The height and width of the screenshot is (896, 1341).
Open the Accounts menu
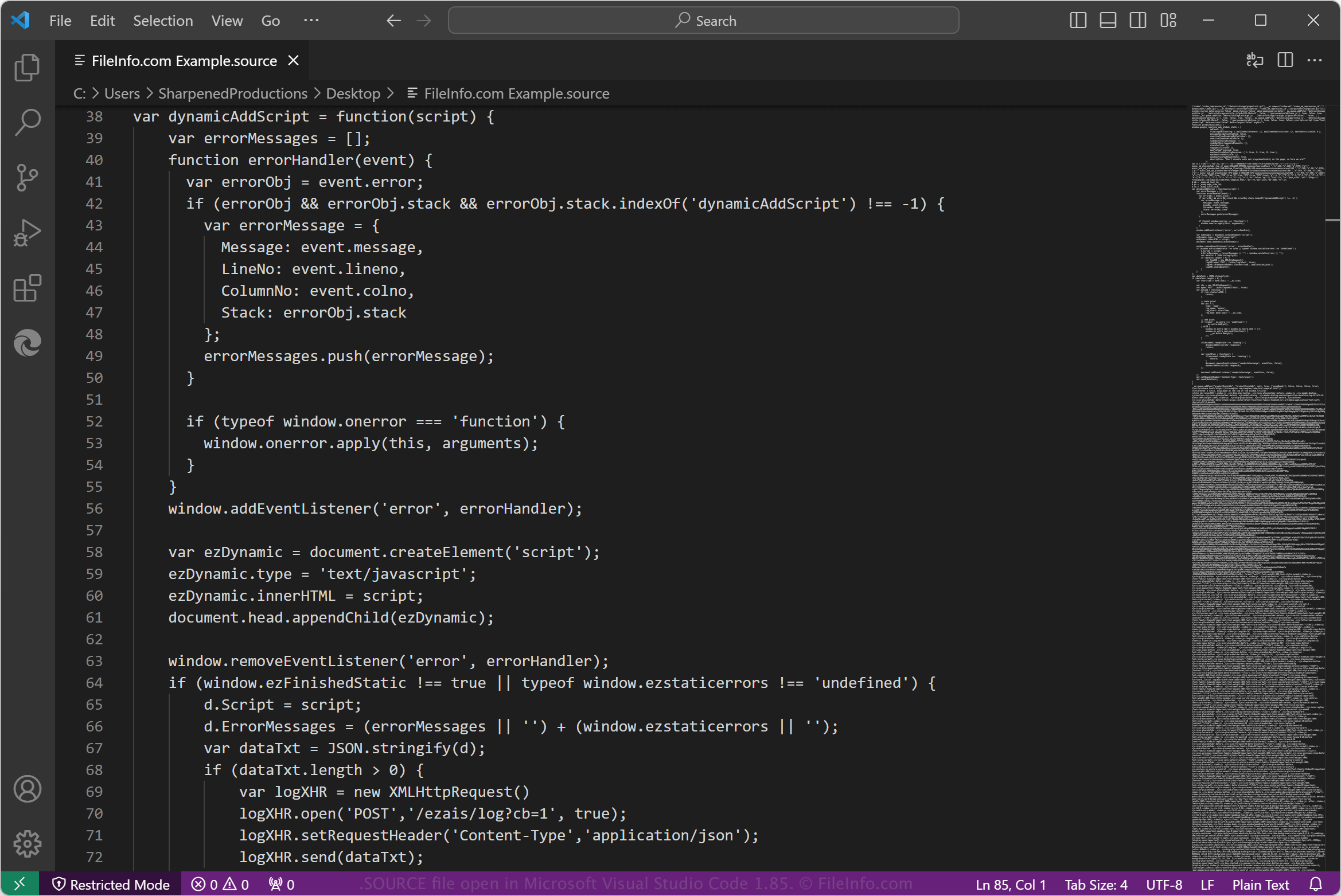pos(26,788)
